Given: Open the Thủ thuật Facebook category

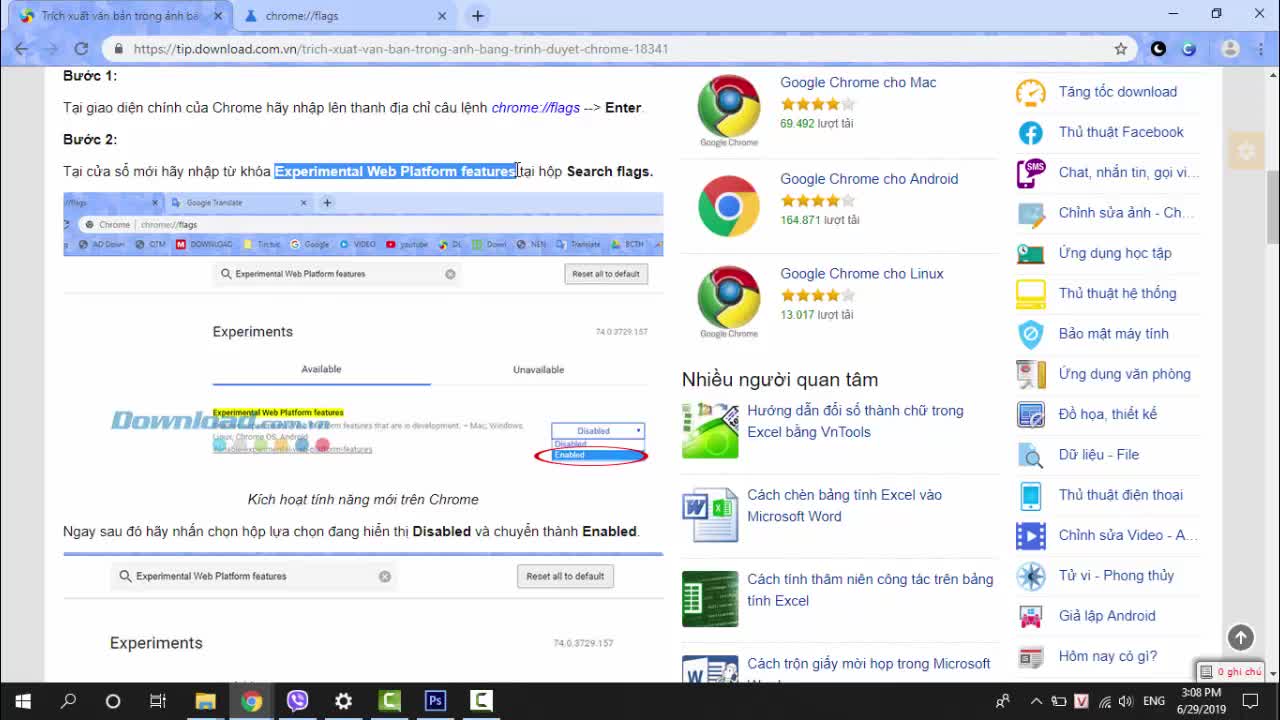Looking at the screenshot, I should pos(1121,132).
